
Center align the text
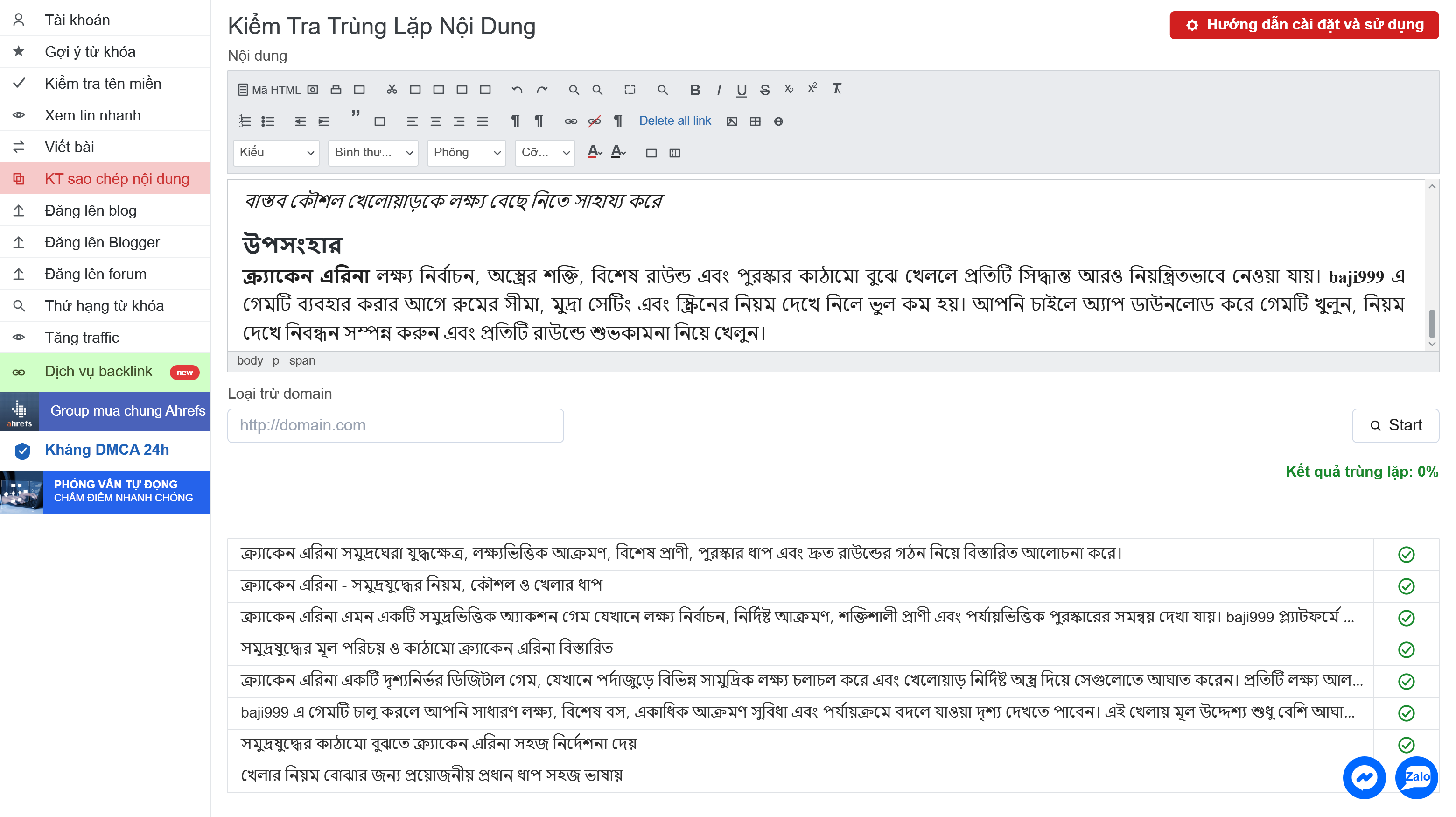(435, 121)
